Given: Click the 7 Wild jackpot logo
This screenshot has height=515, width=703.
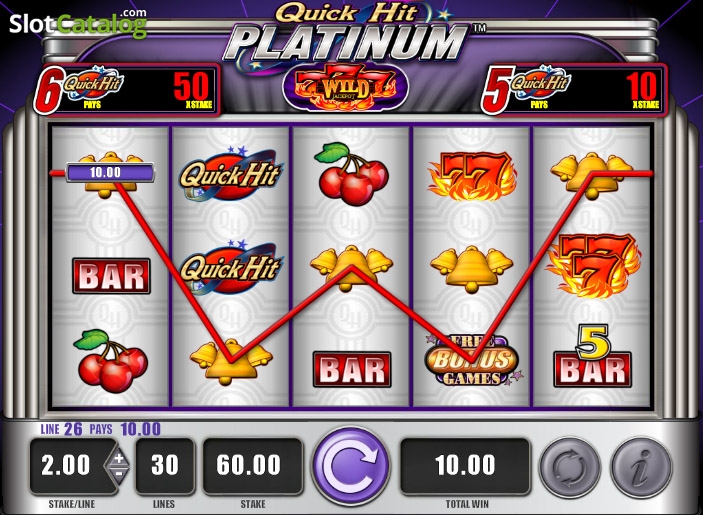Looking at the screenshot, I should (x=345, y=87).
